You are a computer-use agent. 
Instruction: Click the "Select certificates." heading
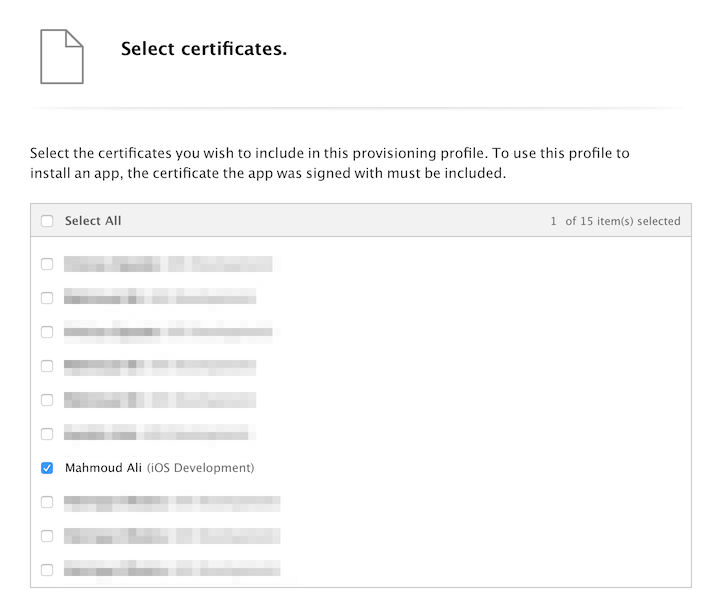204,49
